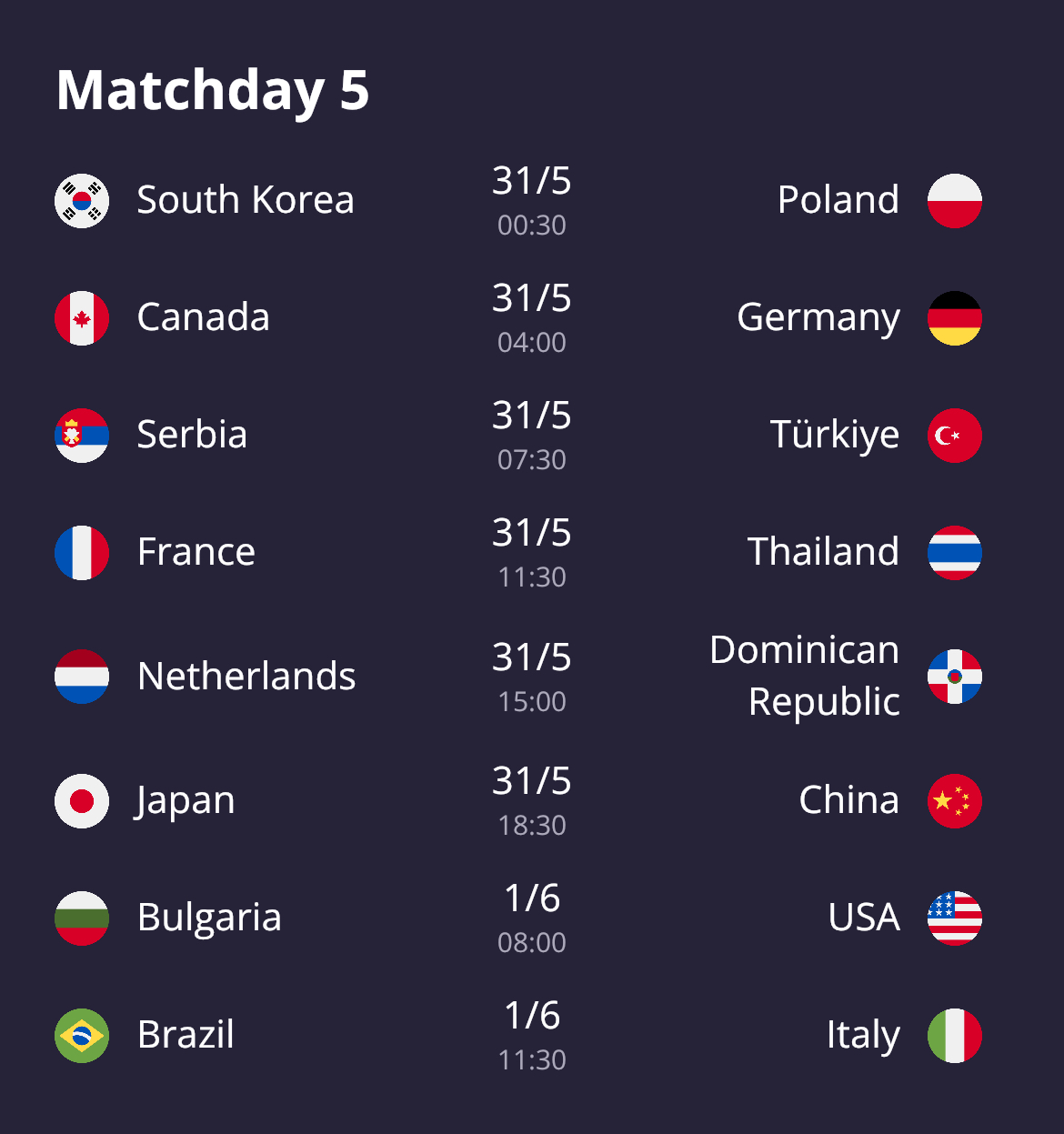Click the Germany flag icon
Viewport: 1064px width, 1134px height.
pos(955,318)
